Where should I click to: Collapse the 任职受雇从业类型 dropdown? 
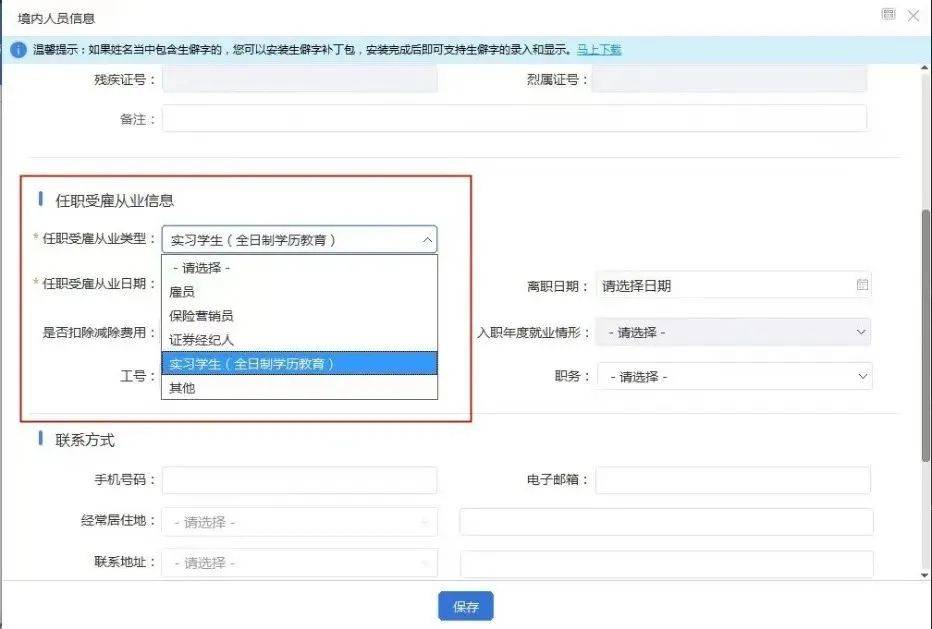click(x=428, y=240)
